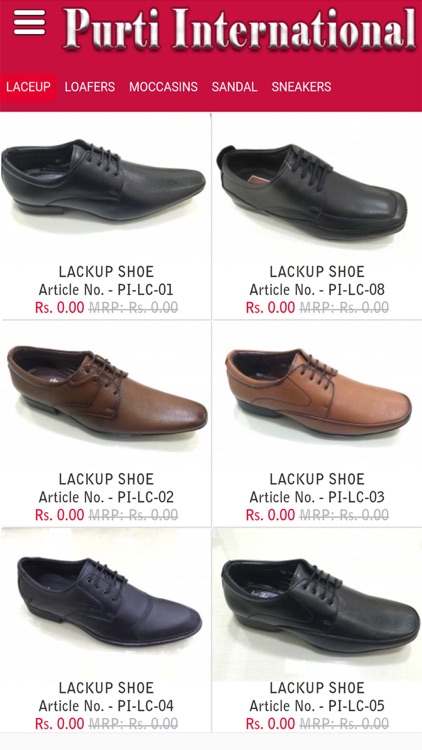Screen dimensions: 422x750
Task: Click the Rs. 0.00 price of PI-LC-04
Action: [59, 723]
